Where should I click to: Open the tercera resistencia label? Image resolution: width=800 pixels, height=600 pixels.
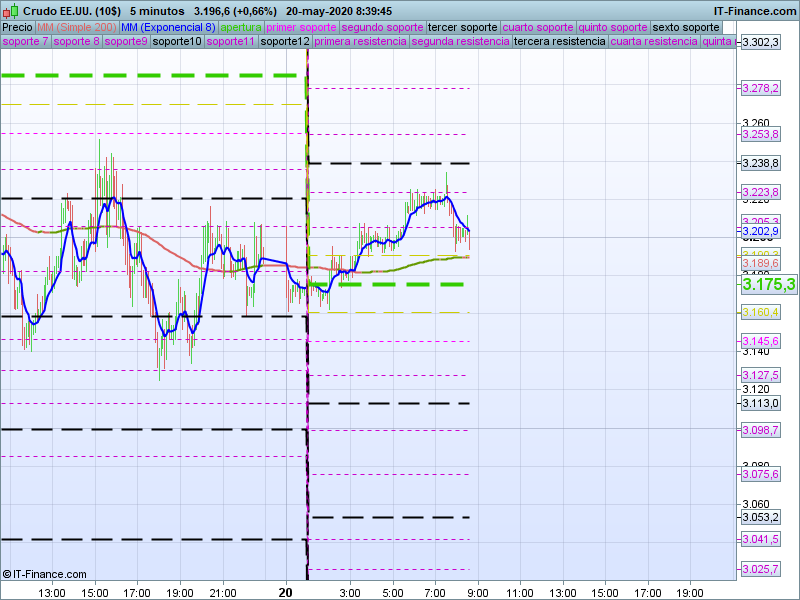point(558,42)
